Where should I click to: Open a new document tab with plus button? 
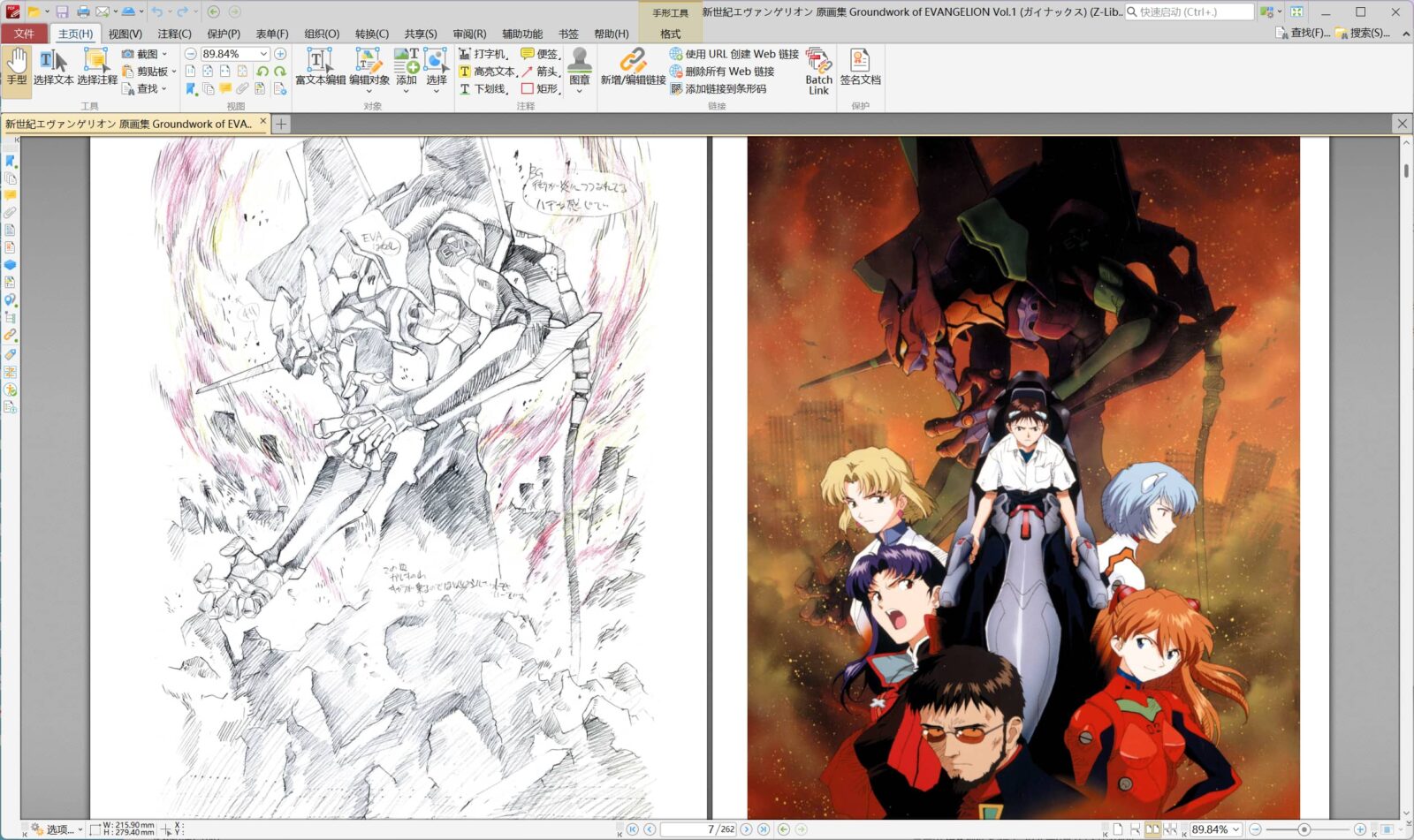click(281, 124)
